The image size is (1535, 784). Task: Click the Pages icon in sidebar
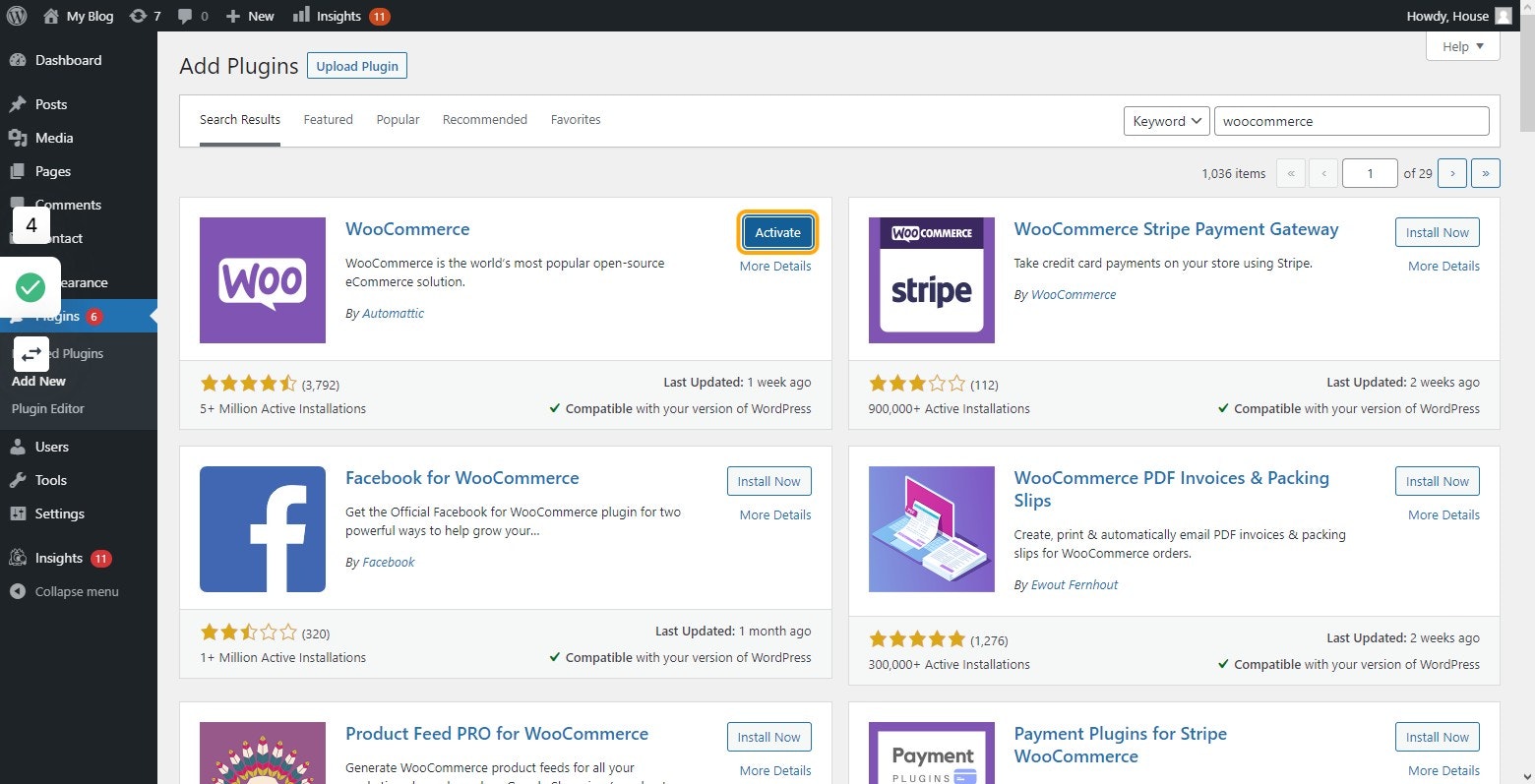pos(18,171)
